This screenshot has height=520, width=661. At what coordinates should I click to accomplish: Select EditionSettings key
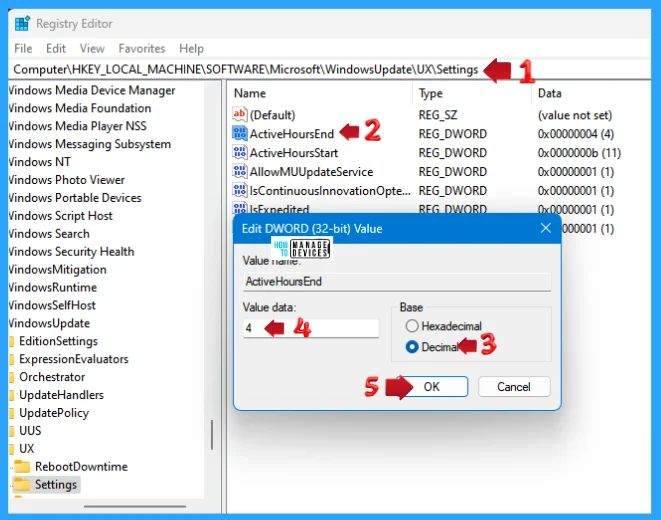pos(59,341)
